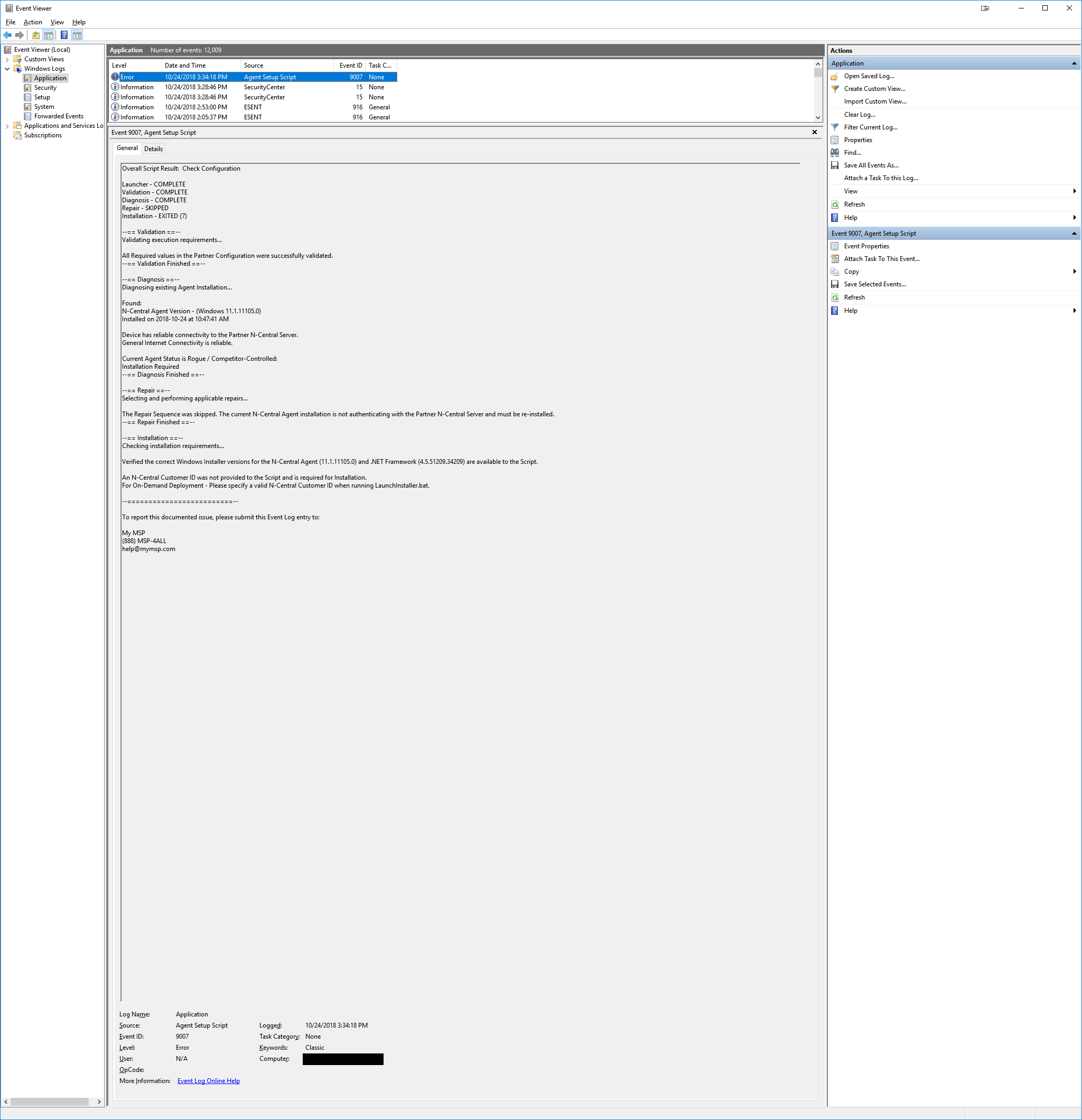
Task: Click the blue Help toolbar icon
Action: 64,35
